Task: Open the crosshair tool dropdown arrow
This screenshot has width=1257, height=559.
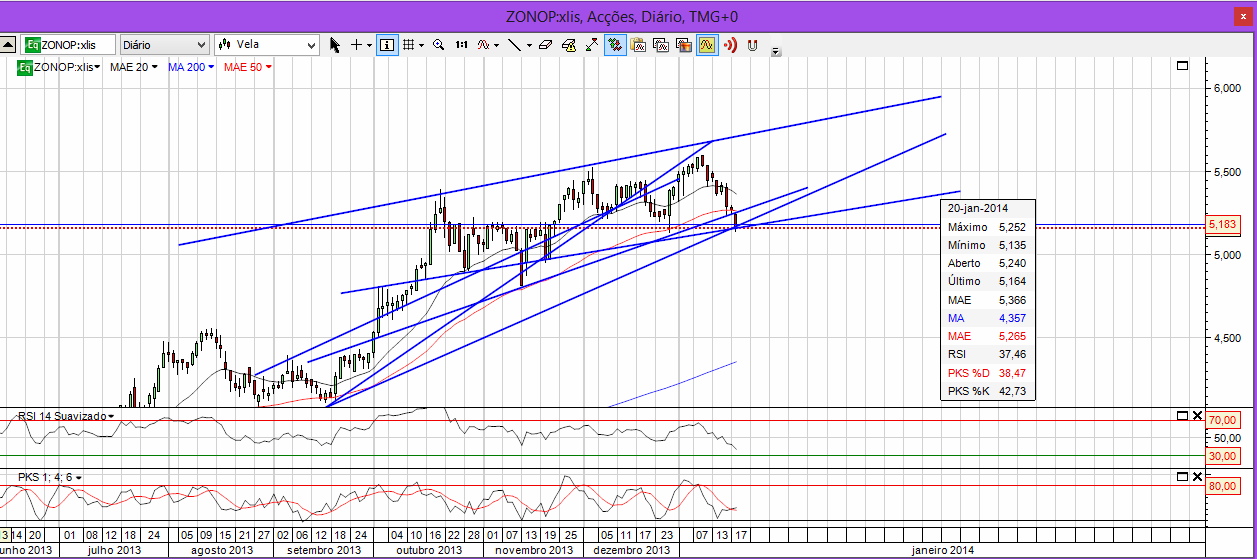Action: [x=369, y=45]
